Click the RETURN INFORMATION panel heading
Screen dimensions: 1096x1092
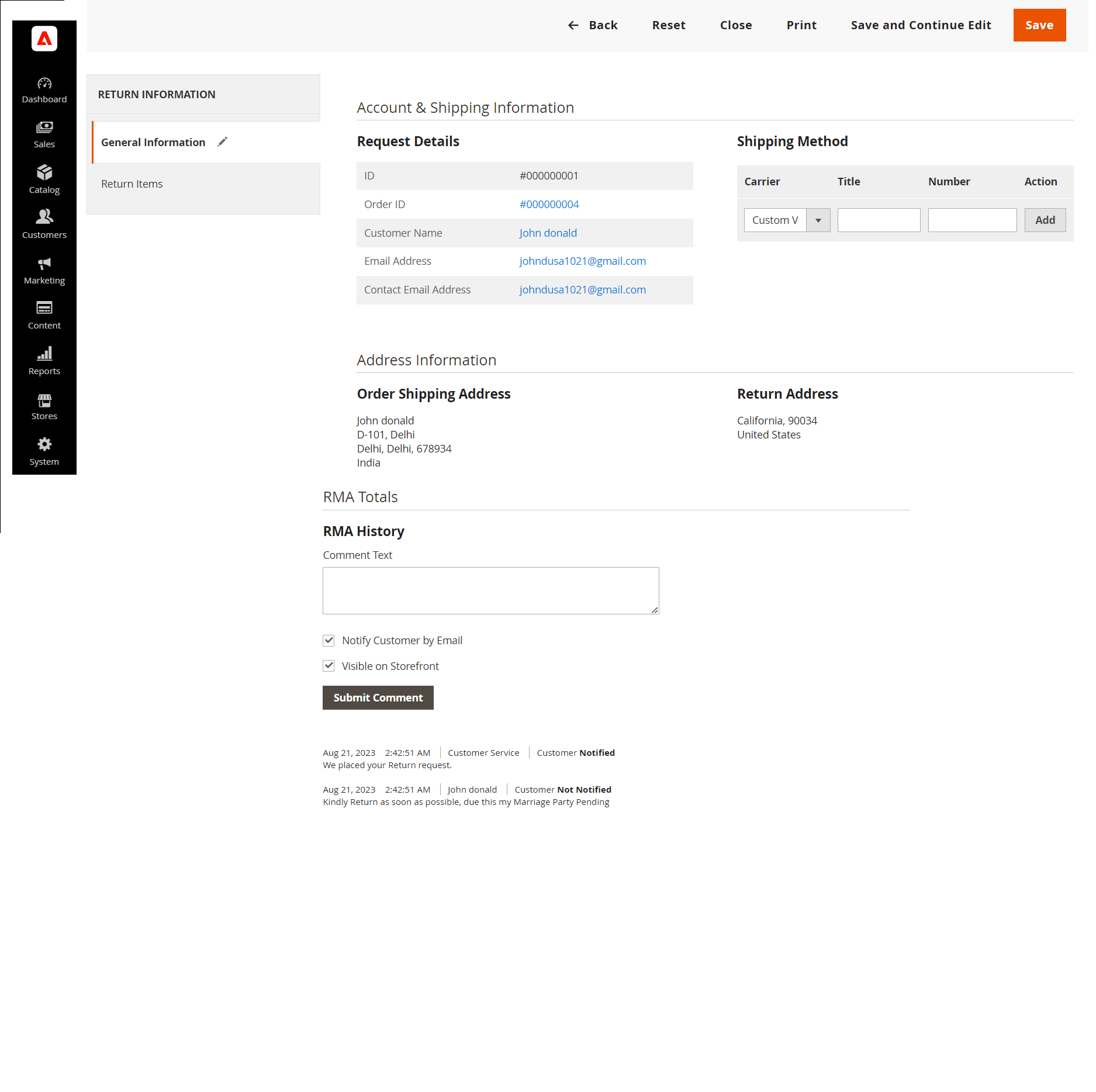(x=157, y=95)
